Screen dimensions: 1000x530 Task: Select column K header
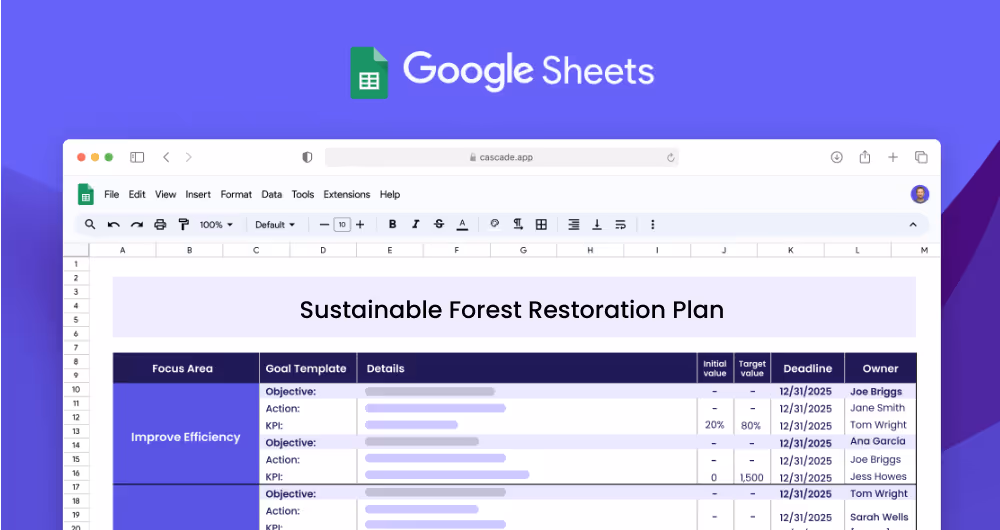point(791,250)
